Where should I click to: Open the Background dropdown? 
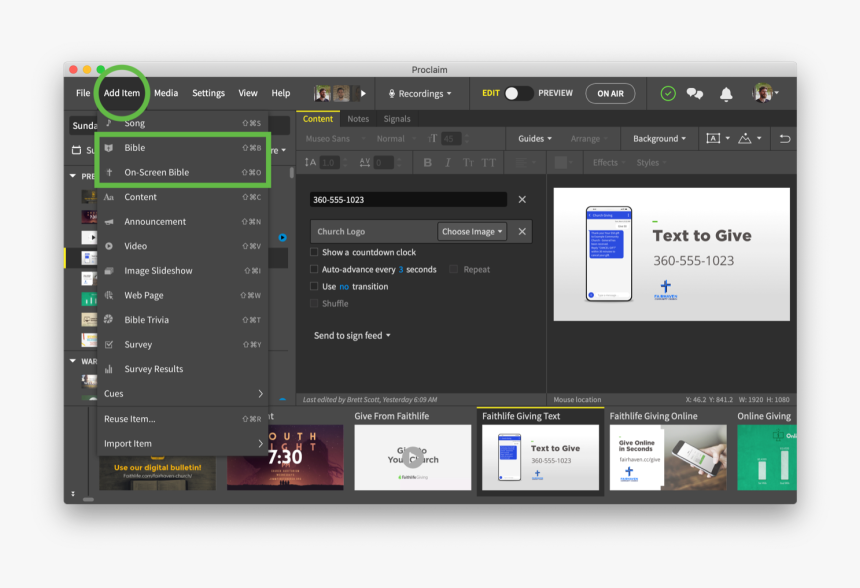[659, 139]
